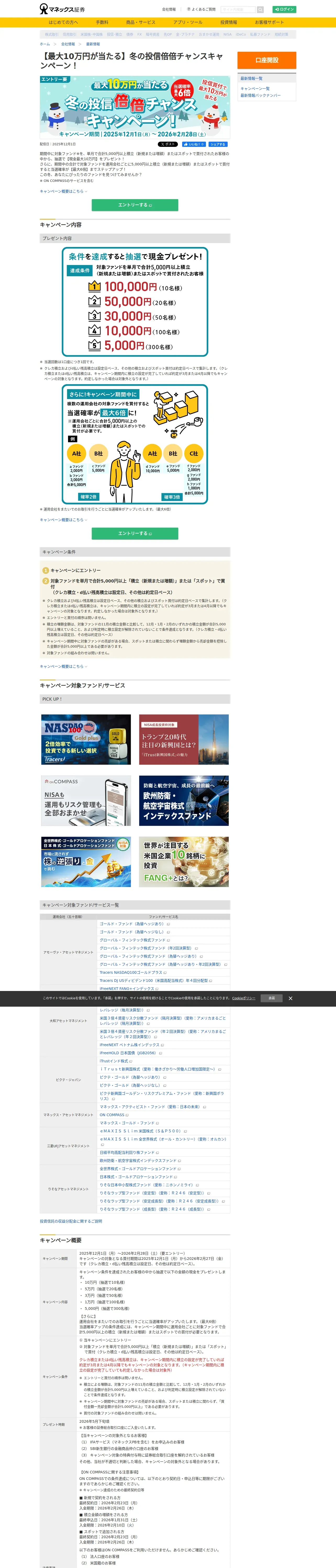The width and height of the screenshot is (336, 1568).
Task: Open the ON COMPASS NISA banner
Action: click(x=86, y=800)
